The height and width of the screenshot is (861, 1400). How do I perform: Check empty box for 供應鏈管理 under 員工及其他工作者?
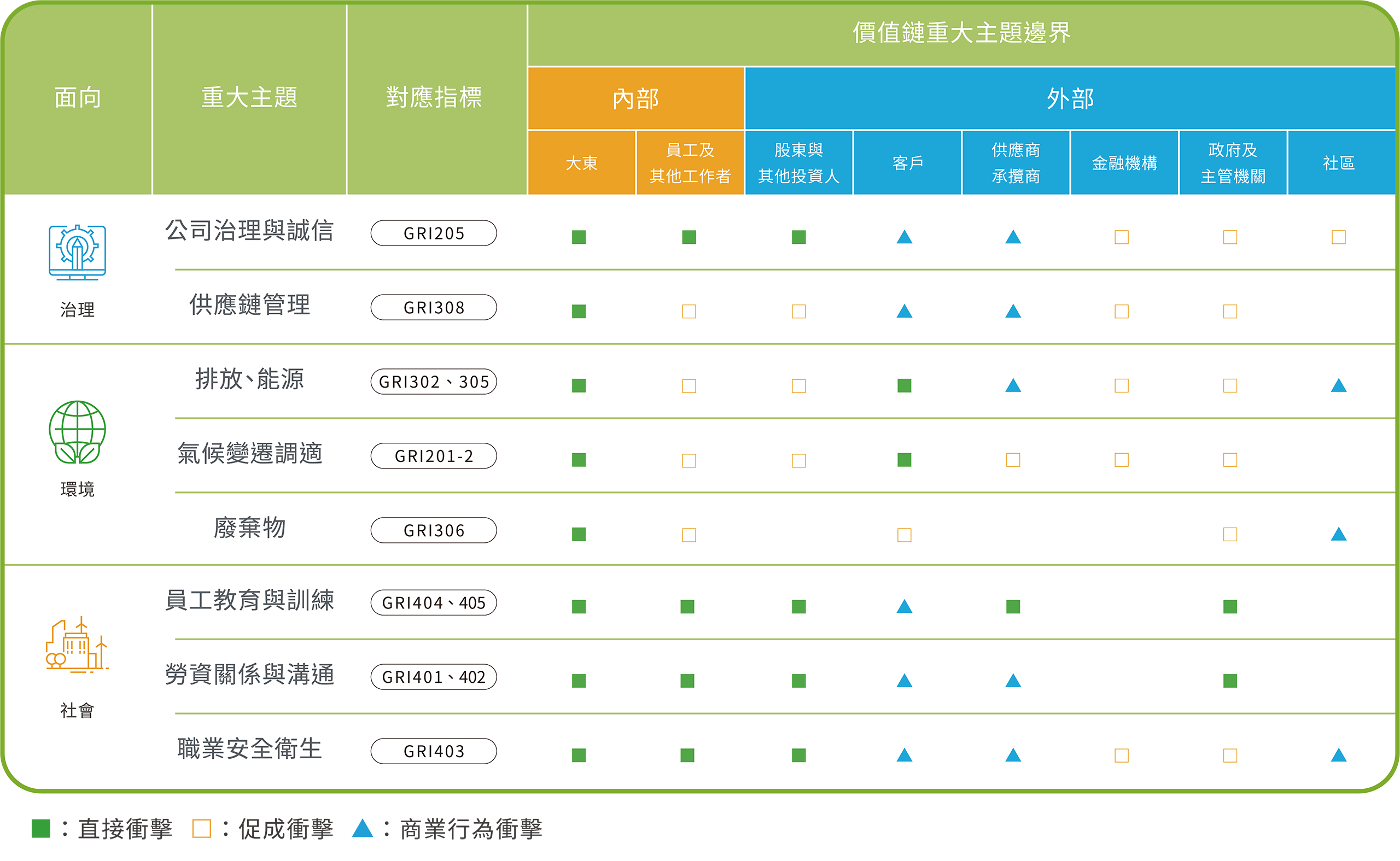coord(689,312)
